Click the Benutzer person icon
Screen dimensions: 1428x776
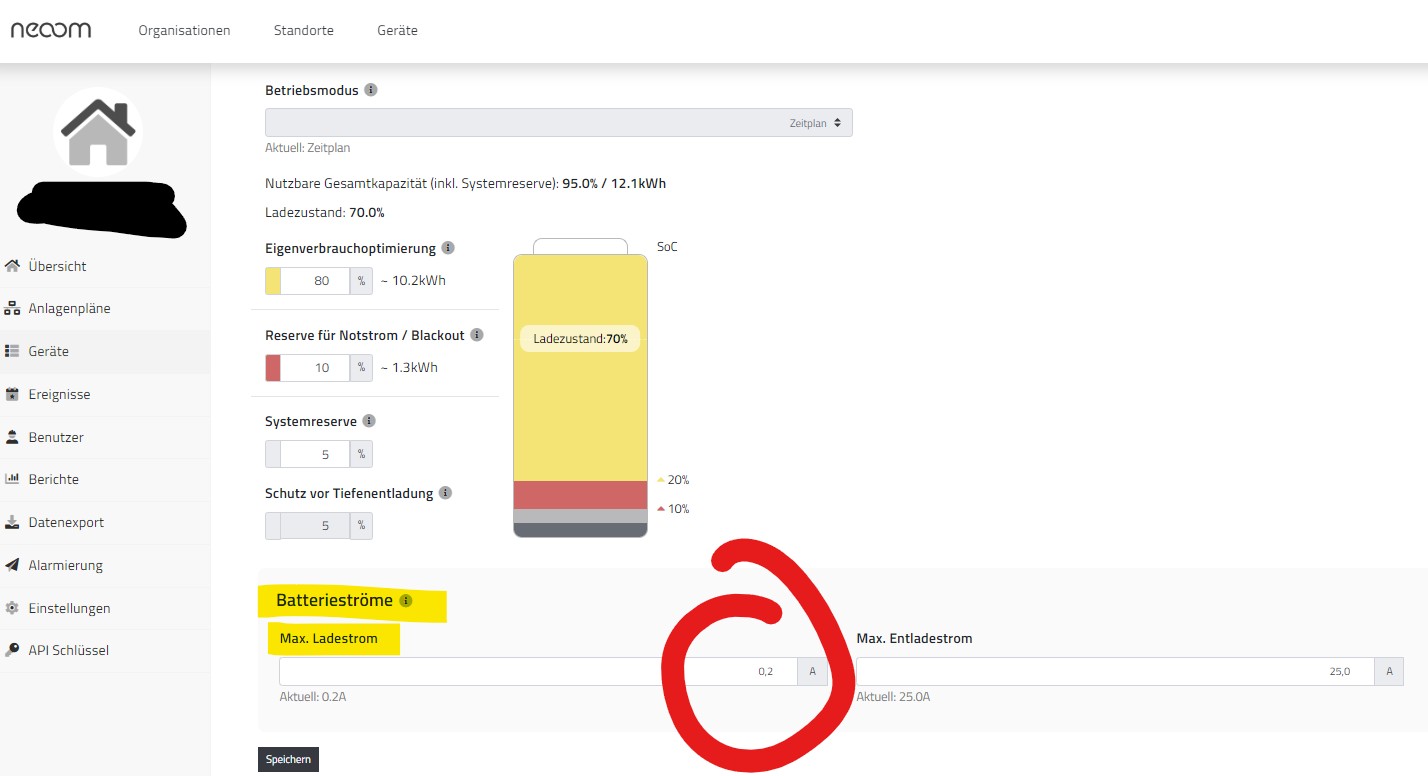[x=12, y=437]
